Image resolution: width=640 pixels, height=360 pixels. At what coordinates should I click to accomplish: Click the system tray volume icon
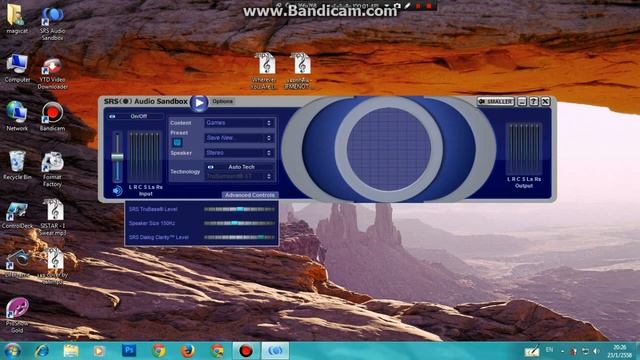pos(596,351)
